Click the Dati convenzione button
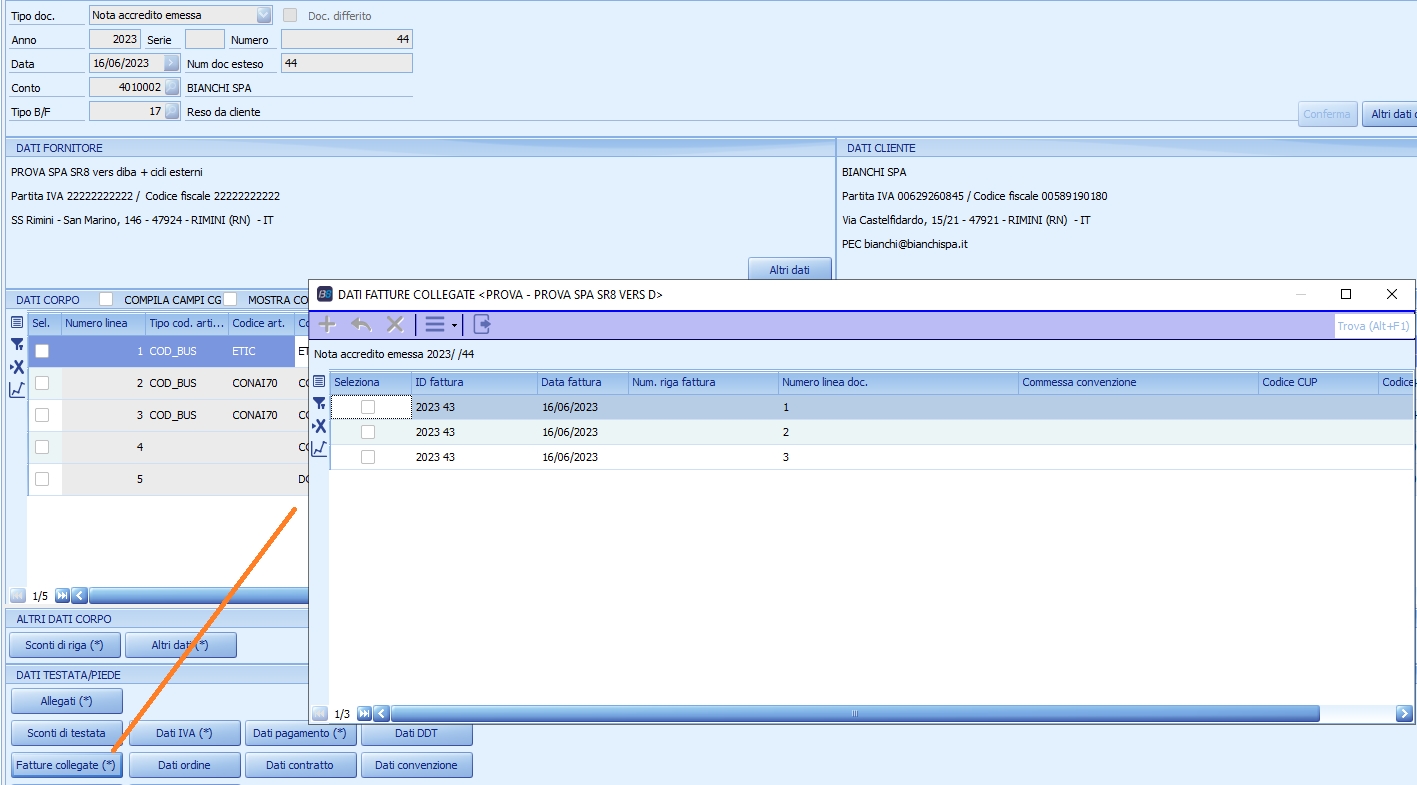 pos(417,765)
